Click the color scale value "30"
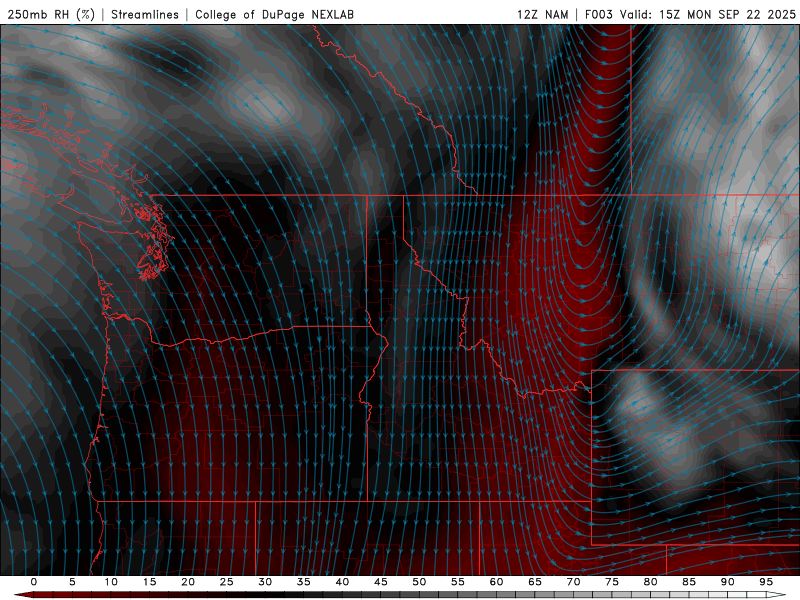Viewport: 800px width, 600px height. tap(265, 582)
